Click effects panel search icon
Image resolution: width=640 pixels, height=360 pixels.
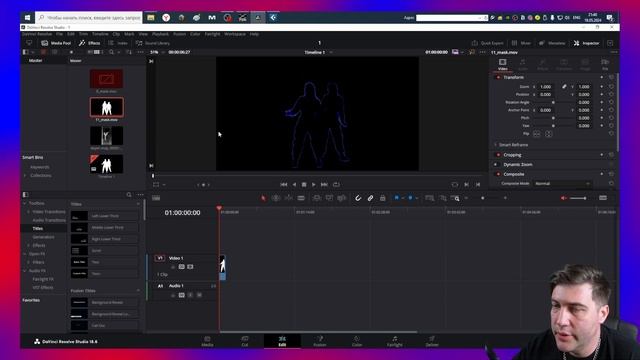129,195
